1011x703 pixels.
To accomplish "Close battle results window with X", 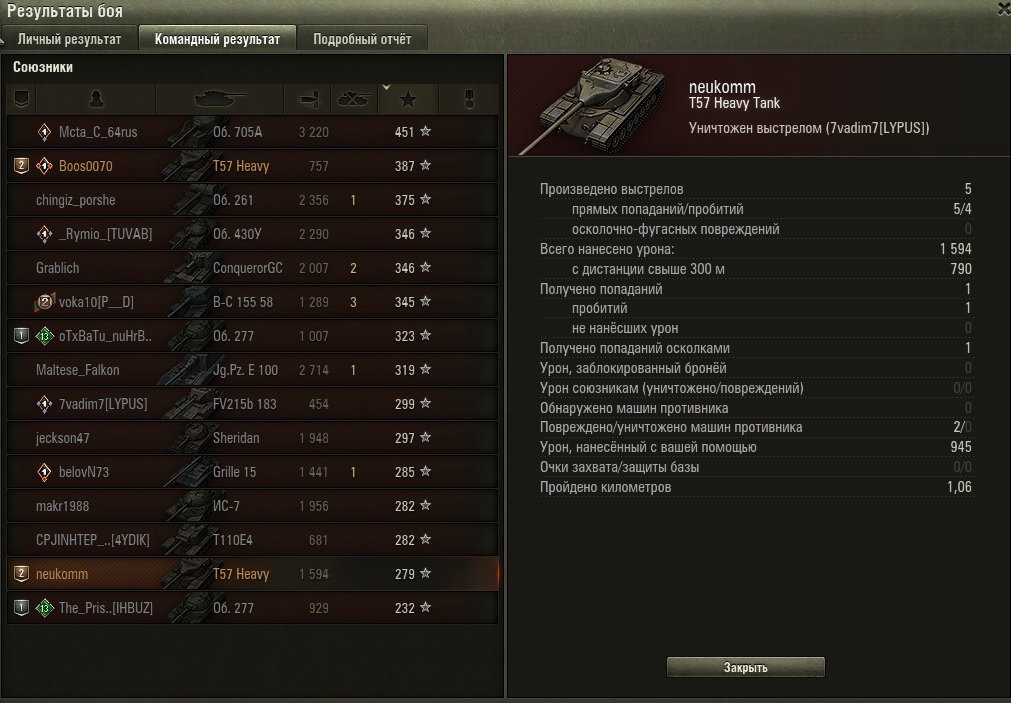I will point(1004,8).
